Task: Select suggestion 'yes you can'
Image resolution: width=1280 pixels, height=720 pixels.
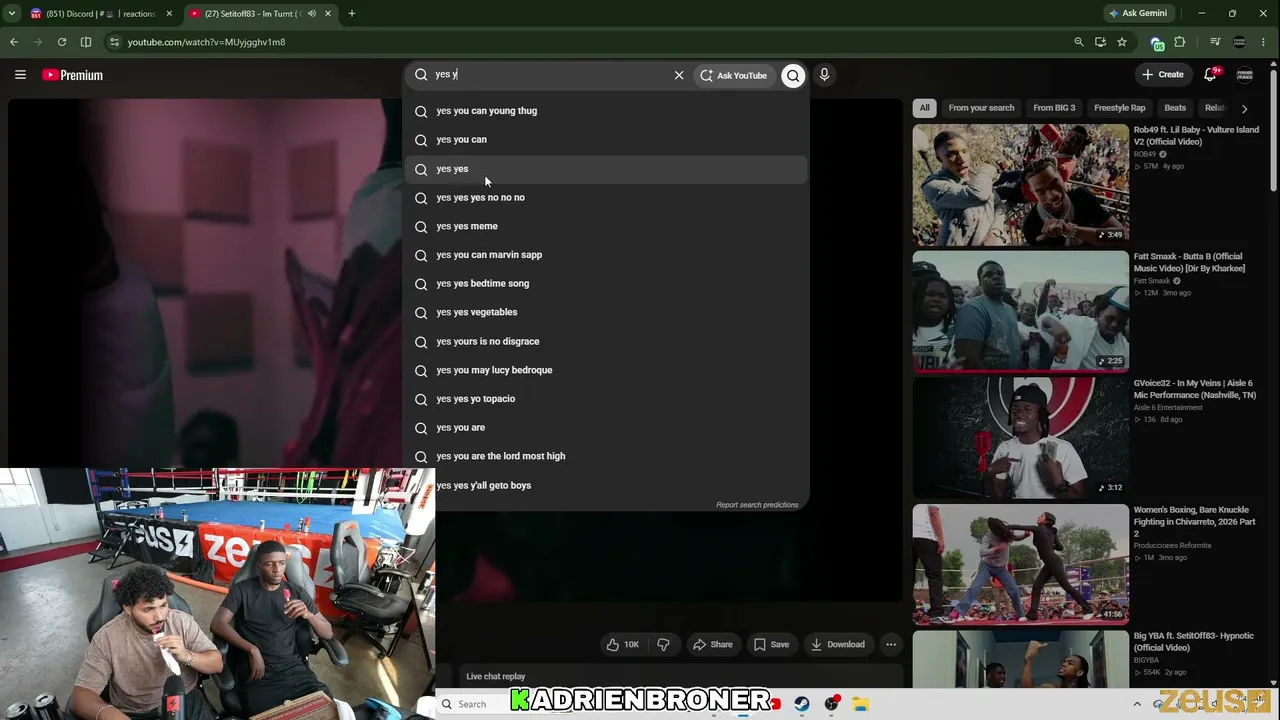Action: pos(606,140)
